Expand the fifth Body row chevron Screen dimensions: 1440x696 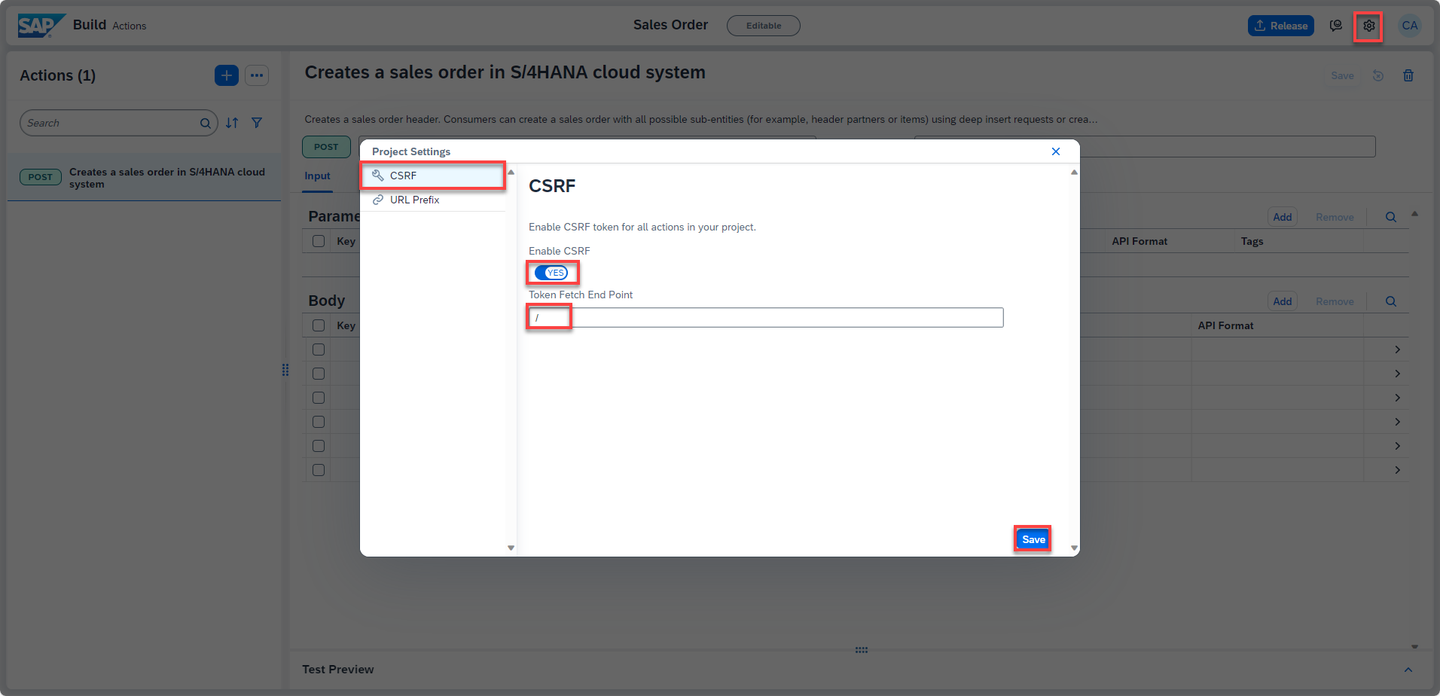[x=1397, y=446]
